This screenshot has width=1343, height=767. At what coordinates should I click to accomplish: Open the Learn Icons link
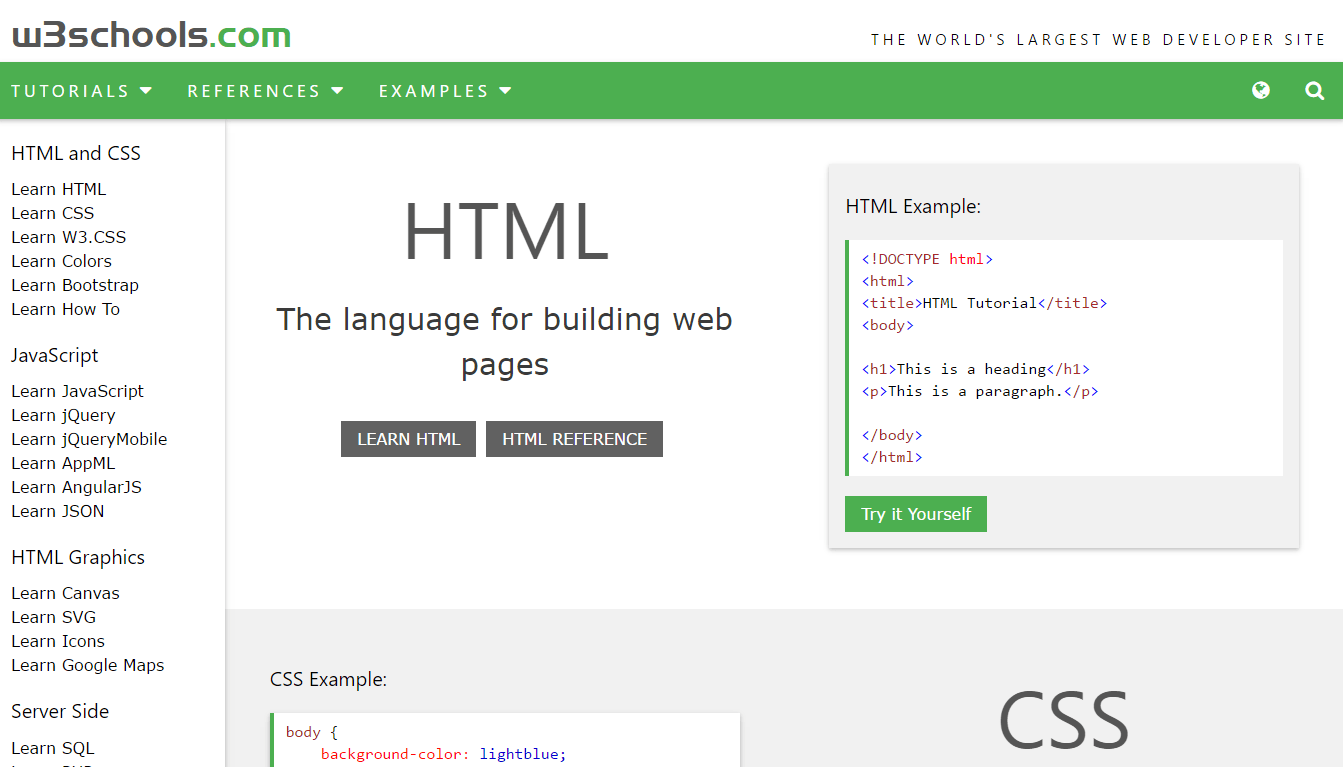point(58,641)
